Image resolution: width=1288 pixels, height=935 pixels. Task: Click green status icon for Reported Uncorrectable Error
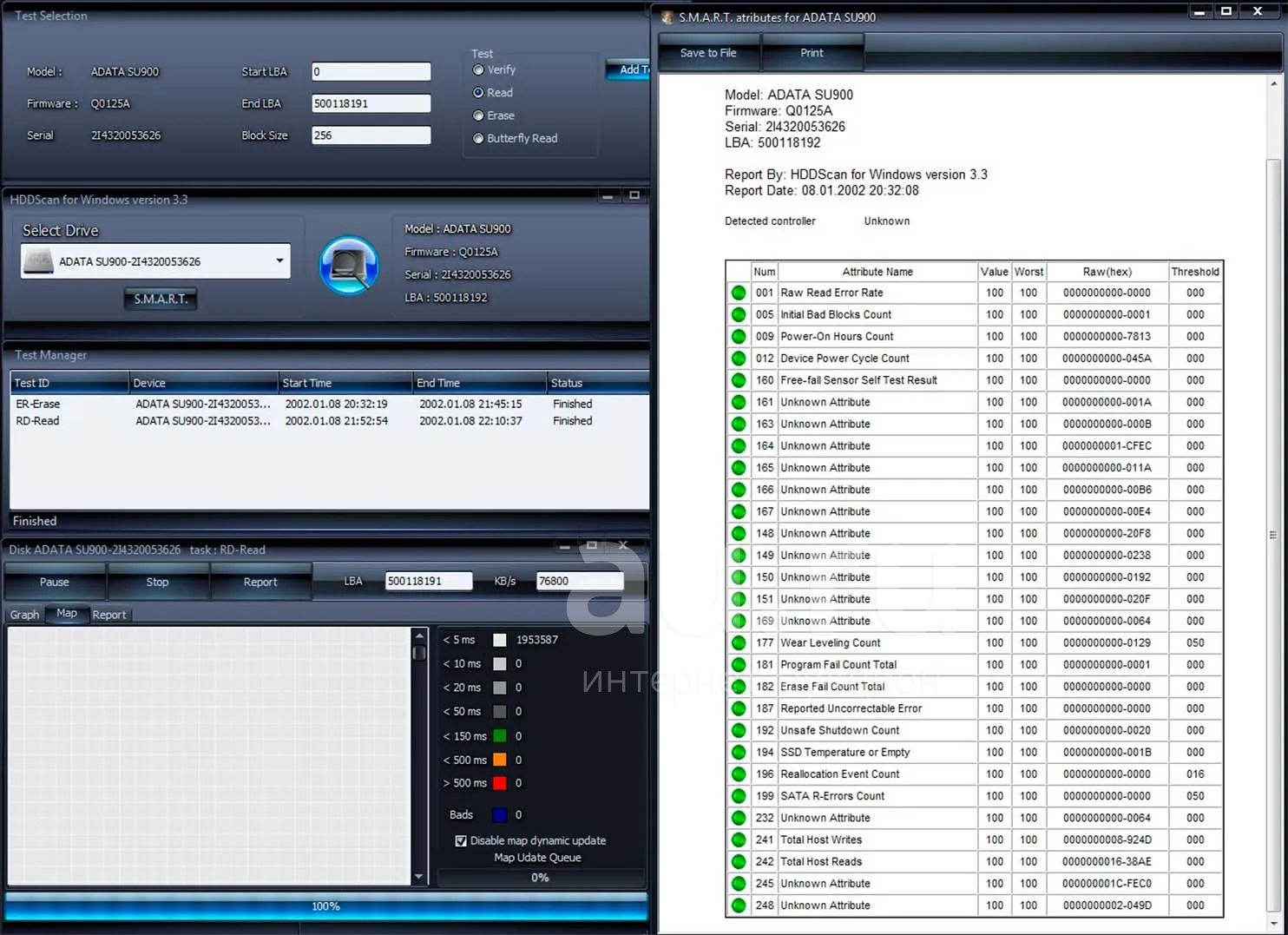(x=739, y=708)
